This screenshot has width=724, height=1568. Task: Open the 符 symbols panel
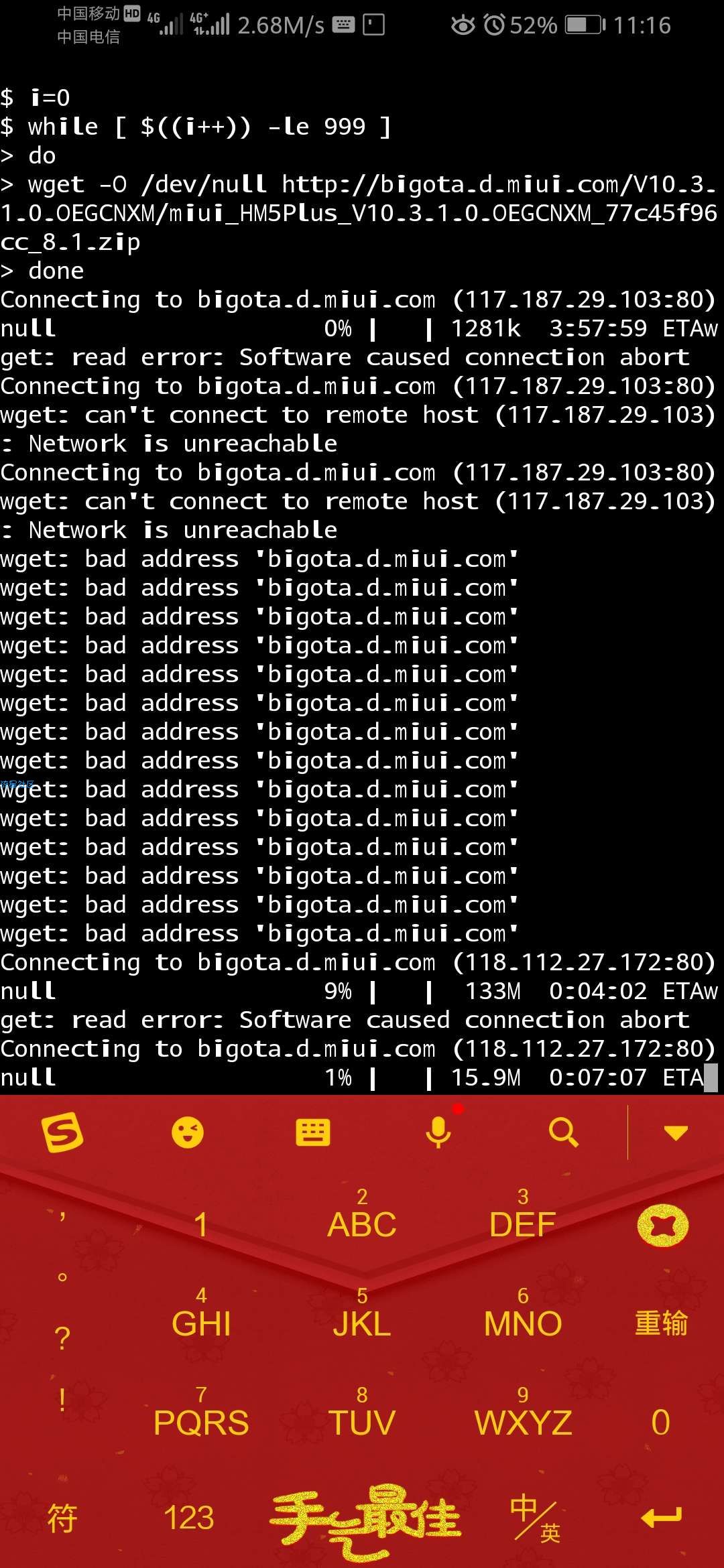[x=62, y=1518]
